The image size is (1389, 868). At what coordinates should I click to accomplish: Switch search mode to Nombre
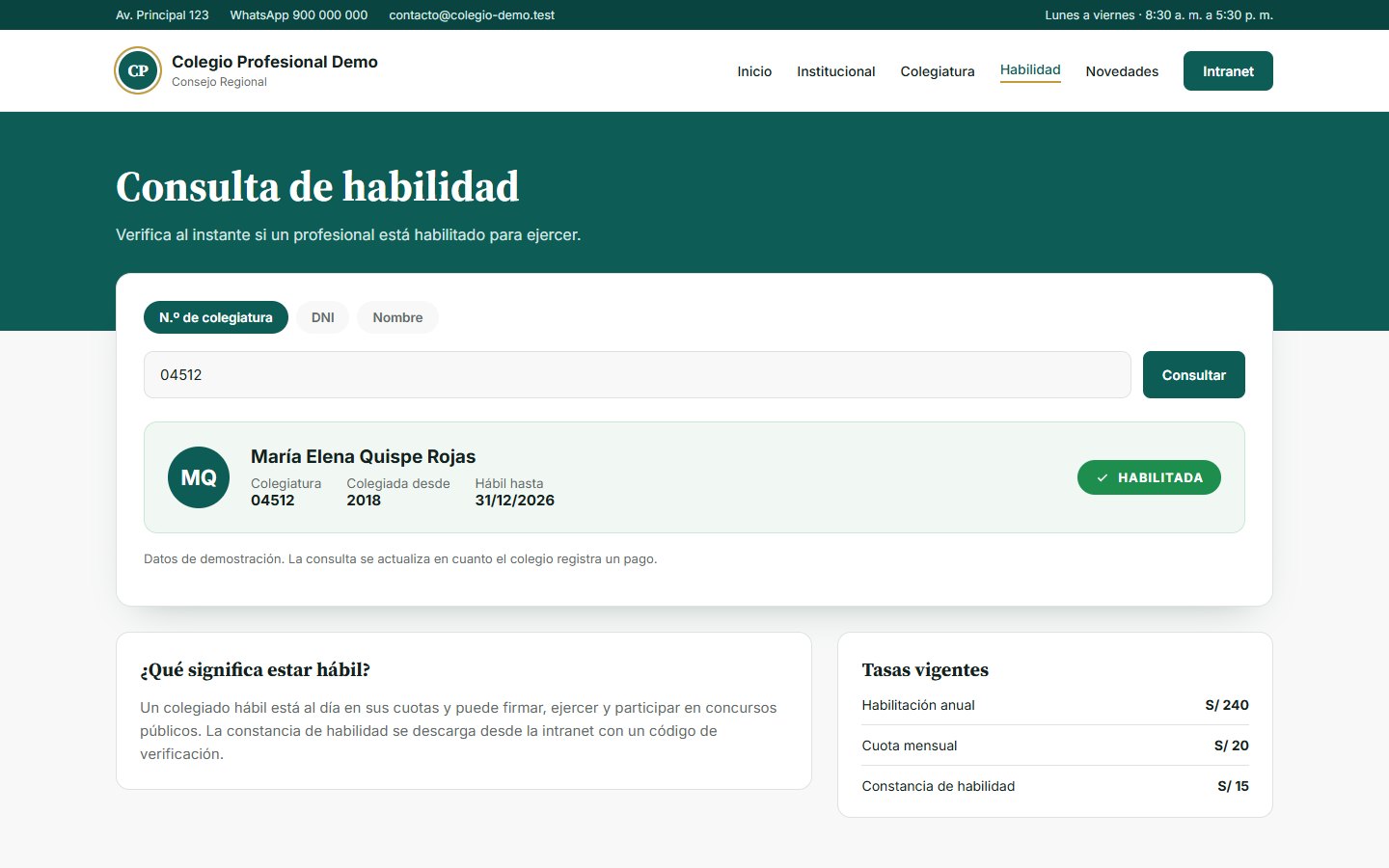click(397, 317)
